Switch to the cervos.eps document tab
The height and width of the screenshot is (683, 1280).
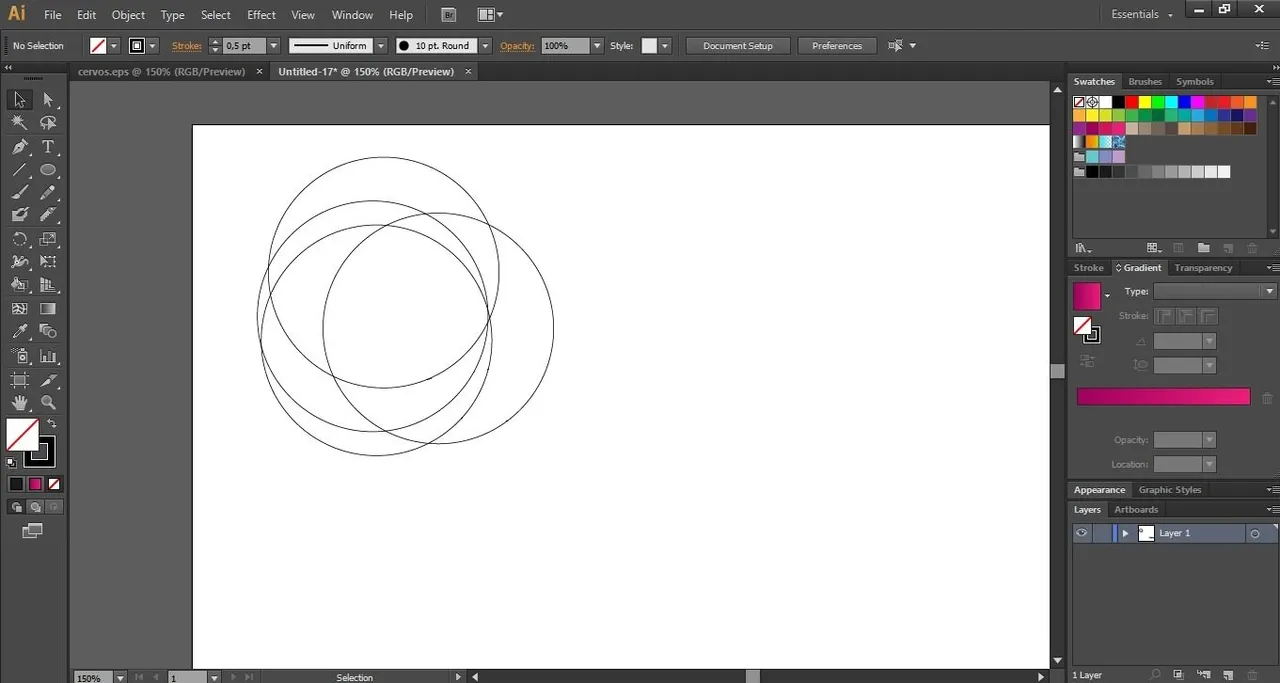click(161, 72)
